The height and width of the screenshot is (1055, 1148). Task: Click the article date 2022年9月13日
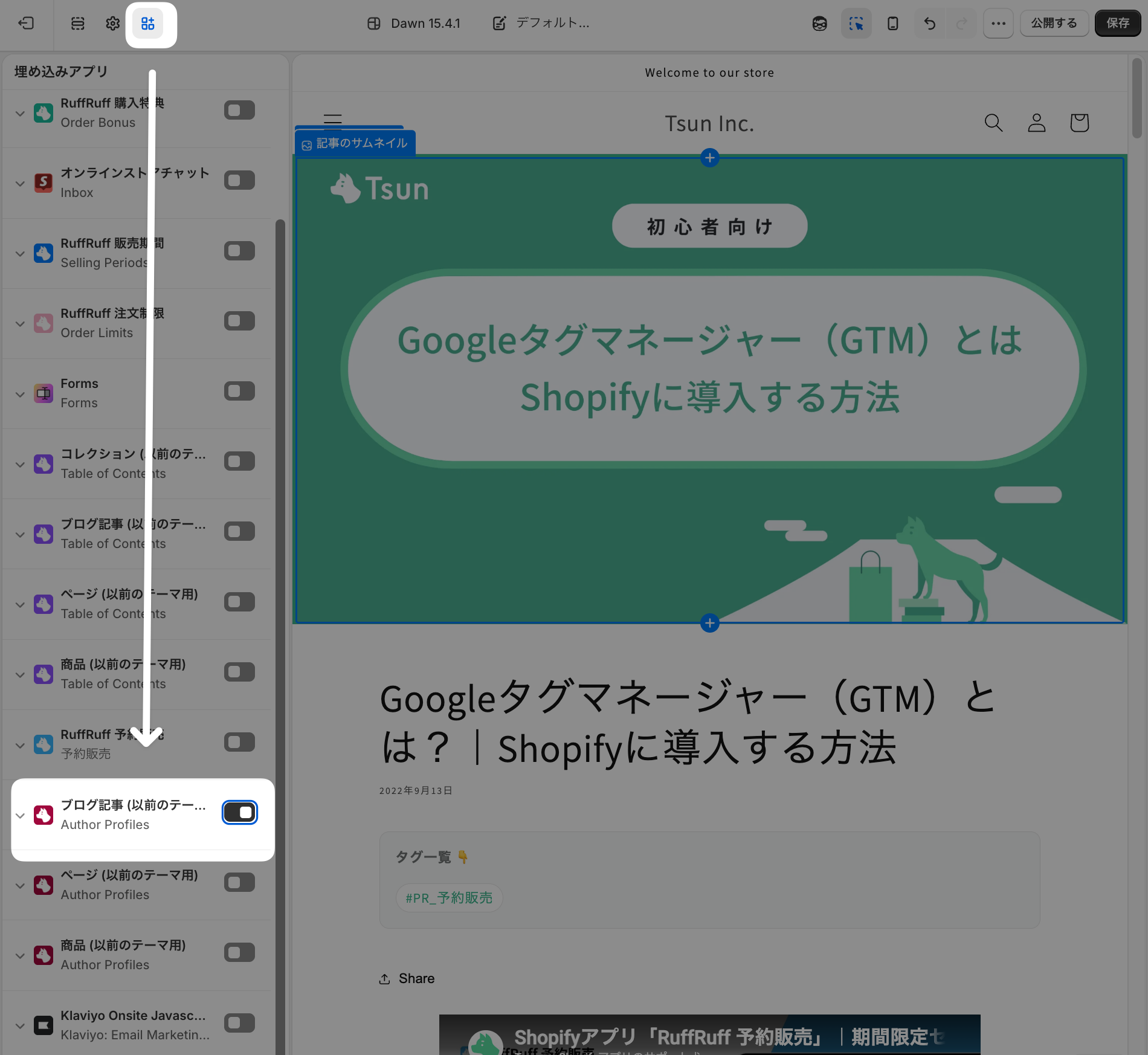[x=416, y=791]
